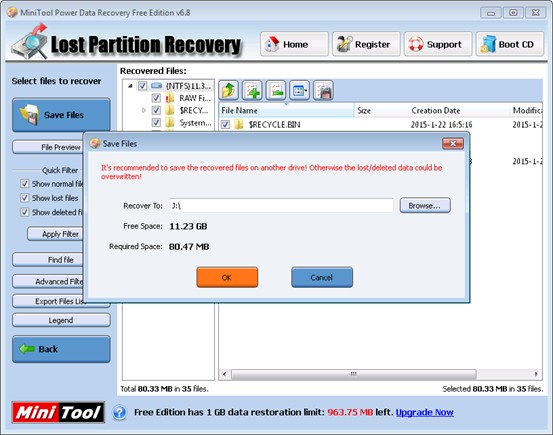Click the up-folder arrow toolbar icon
The width and height of the screenshot is (553, 435).
(x=228, y=90)
